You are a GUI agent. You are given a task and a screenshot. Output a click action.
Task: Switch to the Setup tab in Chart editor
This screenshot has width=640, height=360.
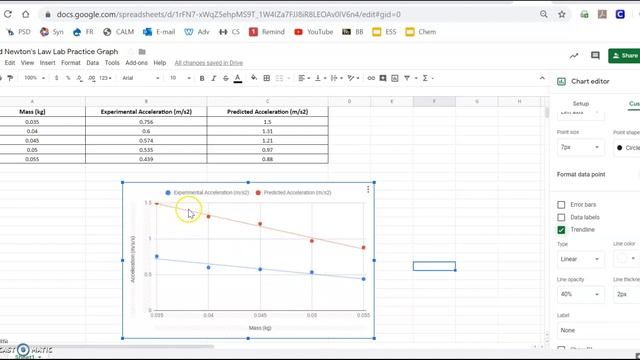(x=580, y=104)
